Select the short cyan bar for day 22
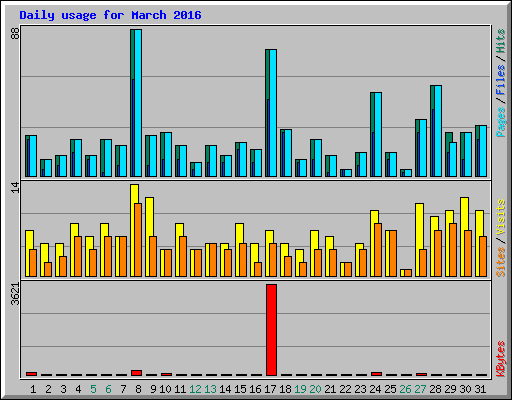The width and height of the screenshot is (512, 400). [x=348, y=173]
